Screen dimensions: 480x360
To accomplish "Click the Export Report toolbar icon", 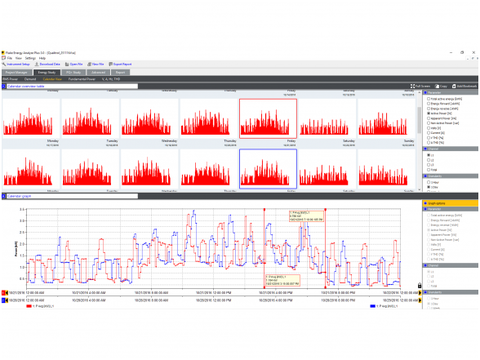I will pos(111,64).
